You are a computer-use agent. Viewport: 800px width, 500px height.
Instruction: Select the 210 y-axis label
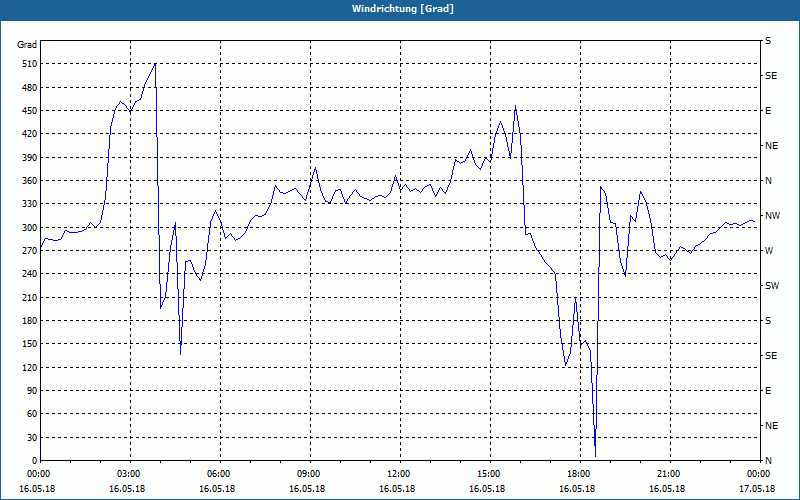click(x=28, y=297)
